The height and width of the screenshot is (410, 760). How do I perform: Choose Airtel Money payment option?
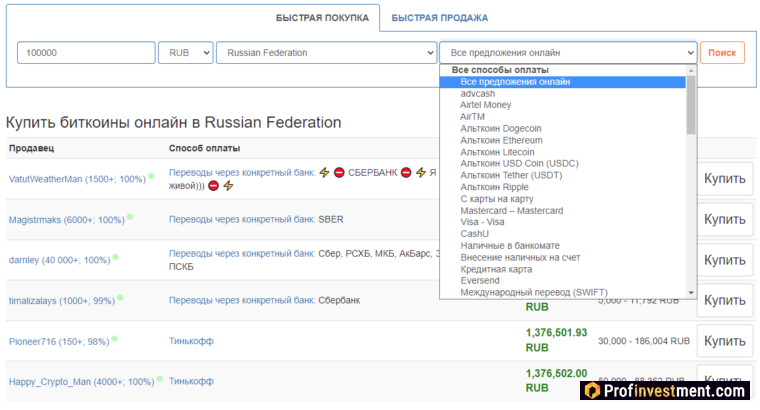tap(485, 105)
